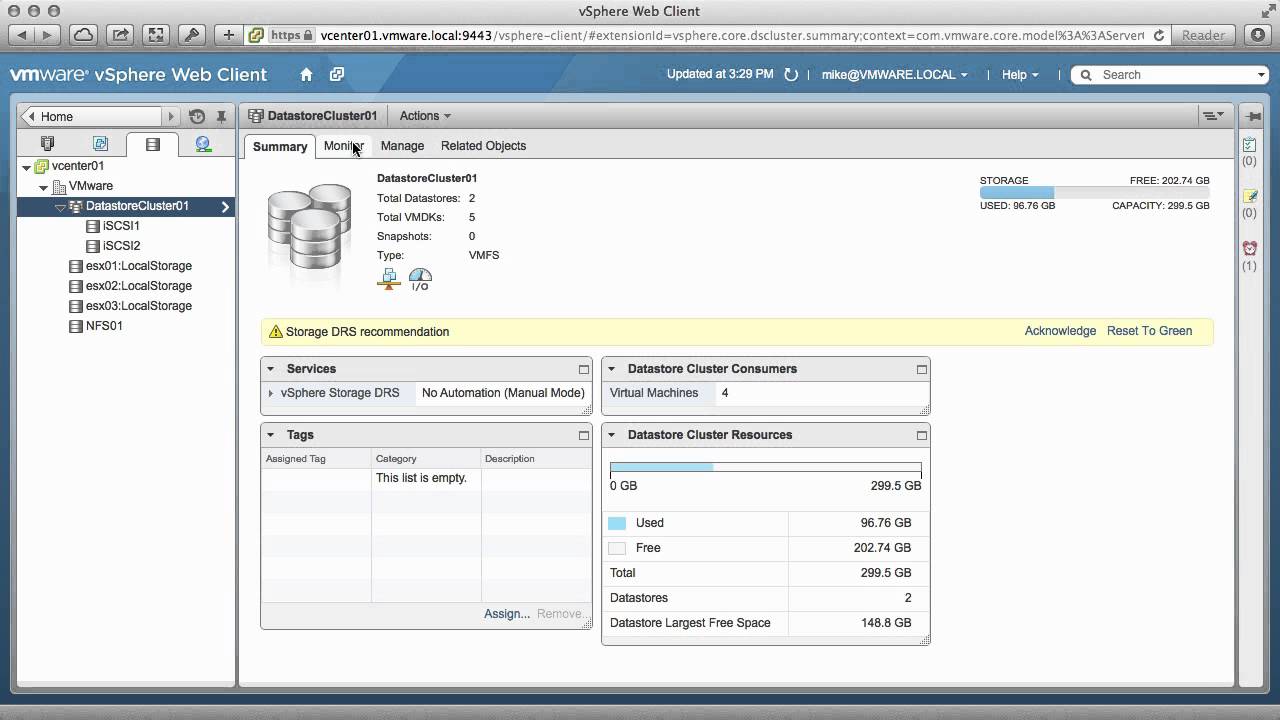
Task: Switch to the Manage tab
Action: point(402,146)
